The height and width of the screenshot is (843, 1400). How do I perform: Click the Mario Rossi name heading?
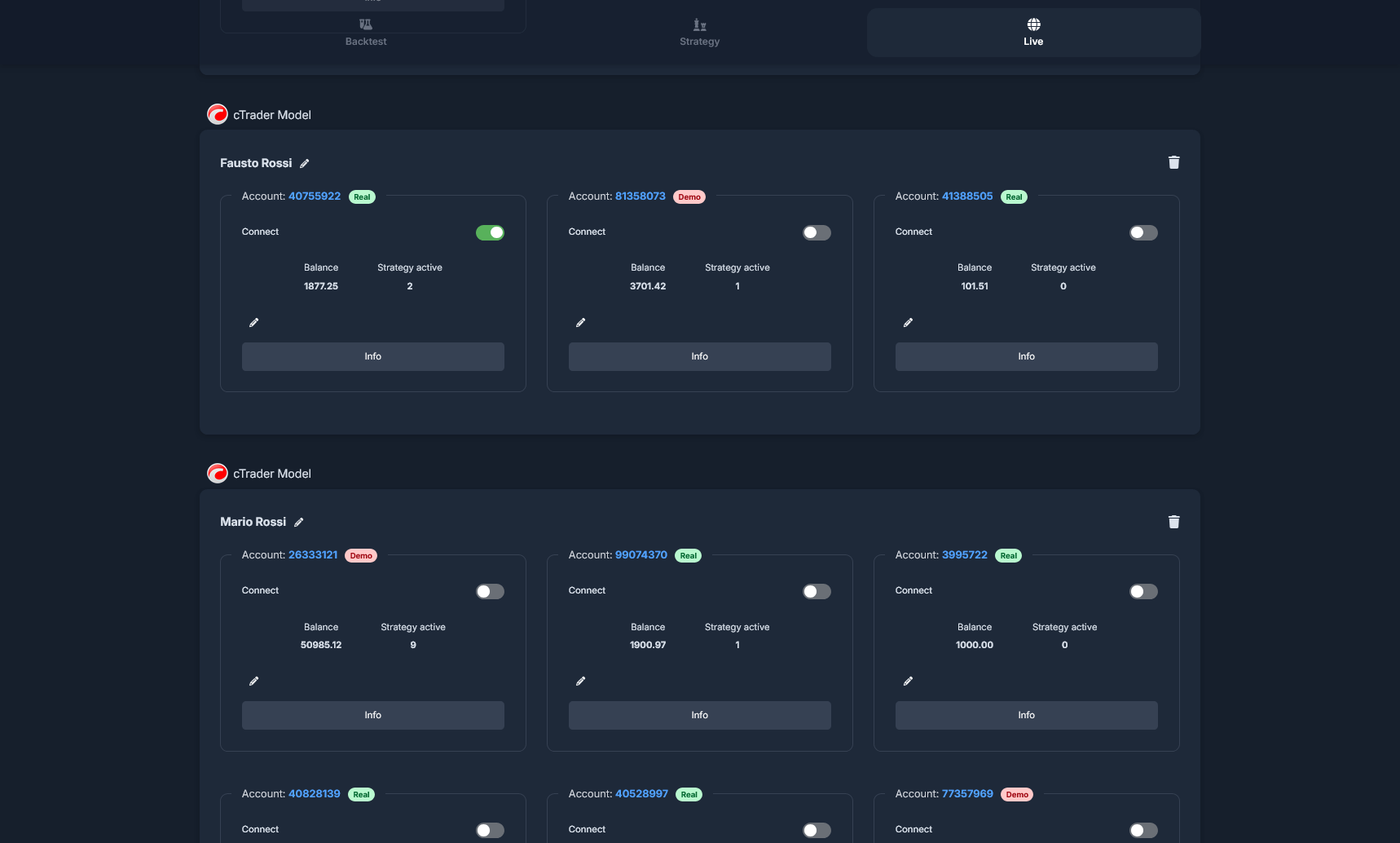click(x=253, y=522)
